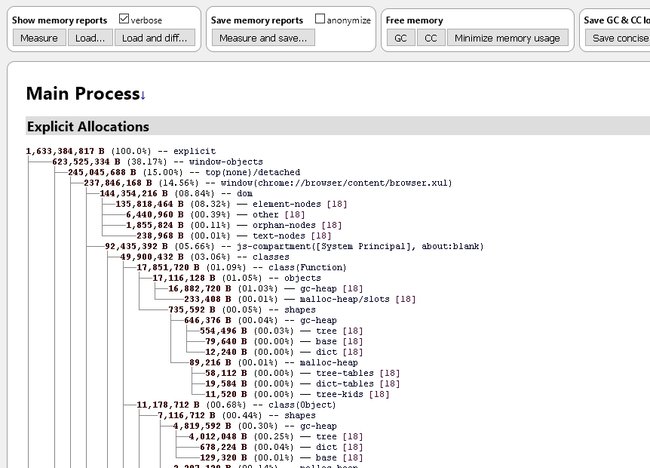This screenshot has width=650, height=468.
Task: Select the 'other [18]' row
Action: tap(216, 215)
